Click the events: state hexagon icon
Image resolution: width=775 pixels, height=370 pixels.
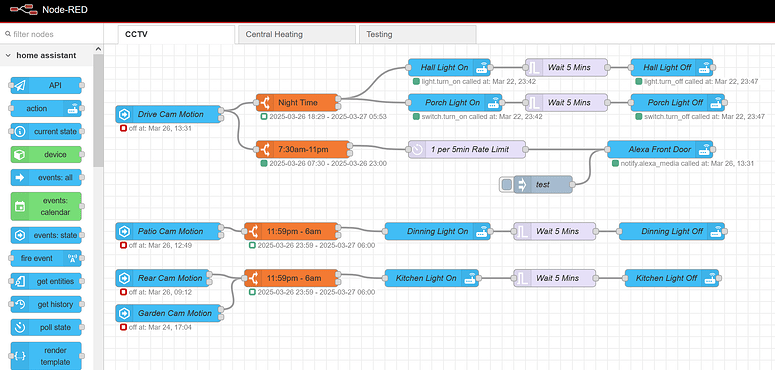pos(20,236)
